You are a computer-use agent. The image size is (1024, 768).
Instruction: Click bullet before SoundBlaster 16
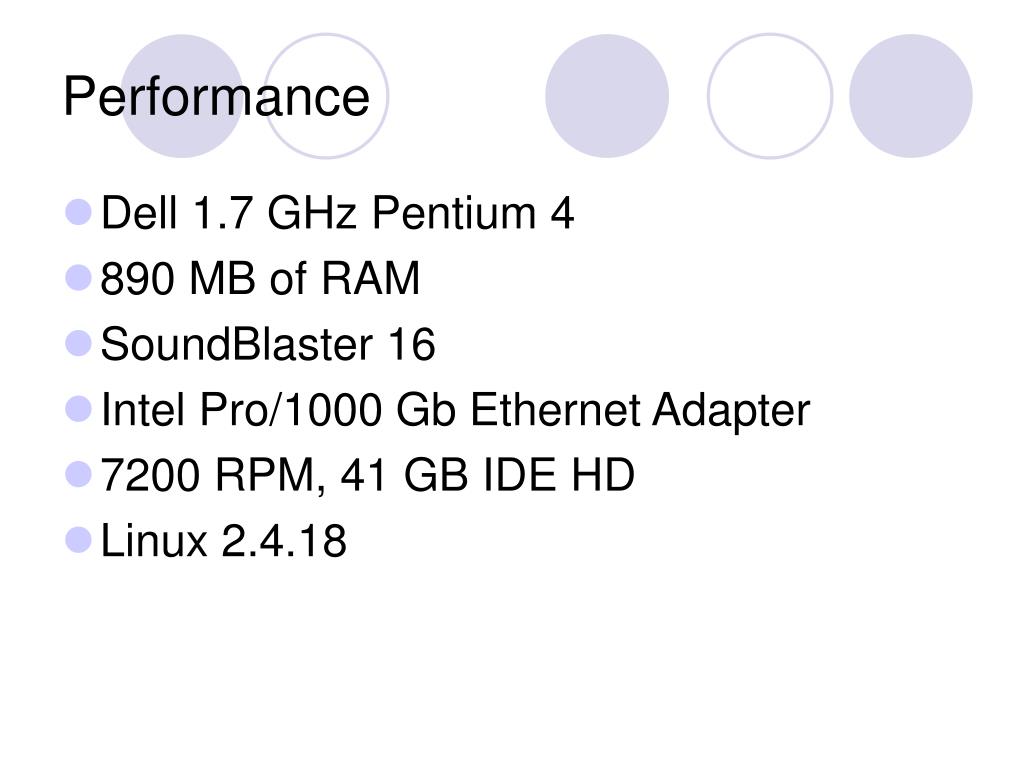78,344
